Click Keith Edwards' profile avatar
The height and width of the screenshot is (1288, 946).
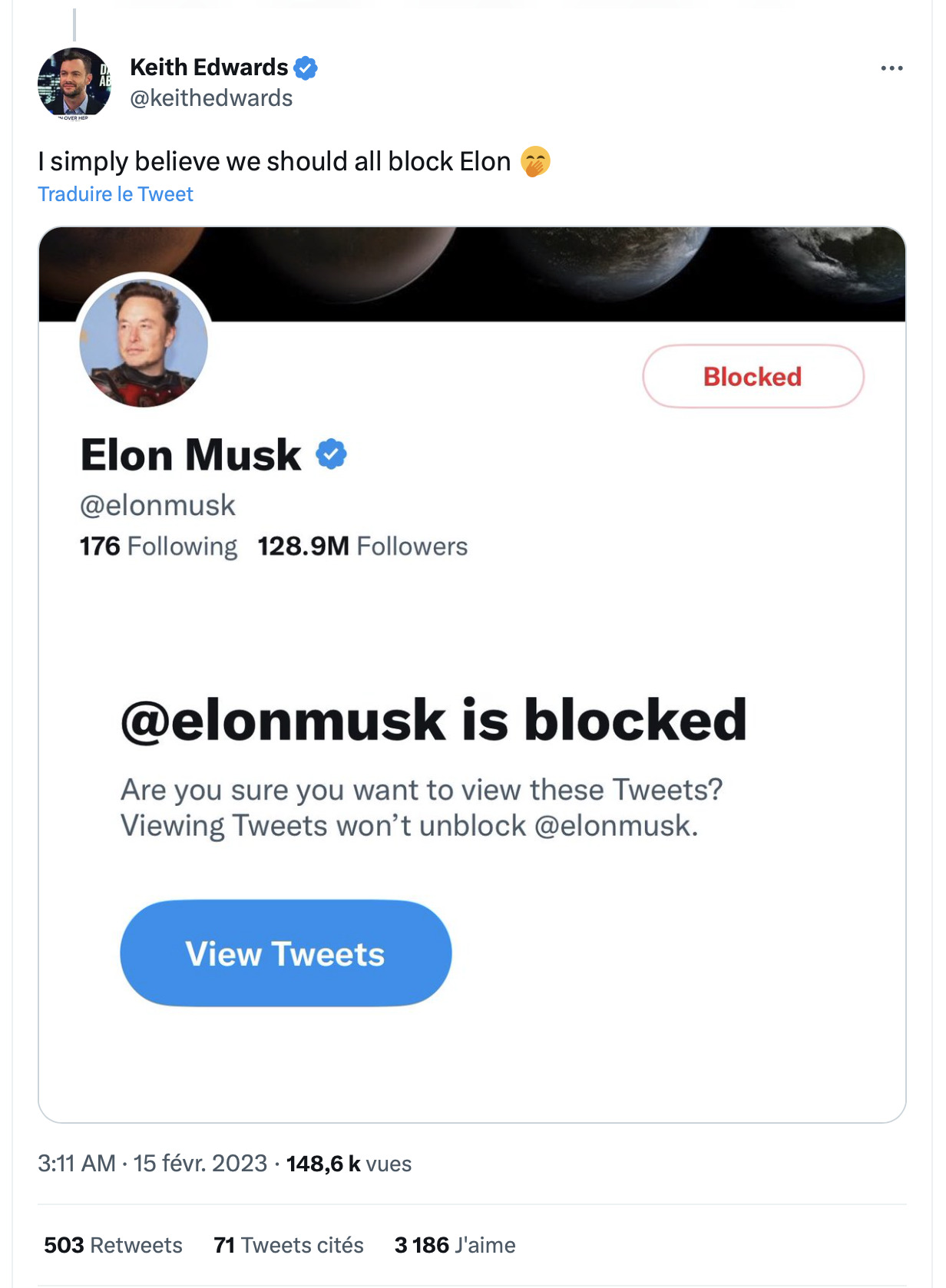coord(74,84)
